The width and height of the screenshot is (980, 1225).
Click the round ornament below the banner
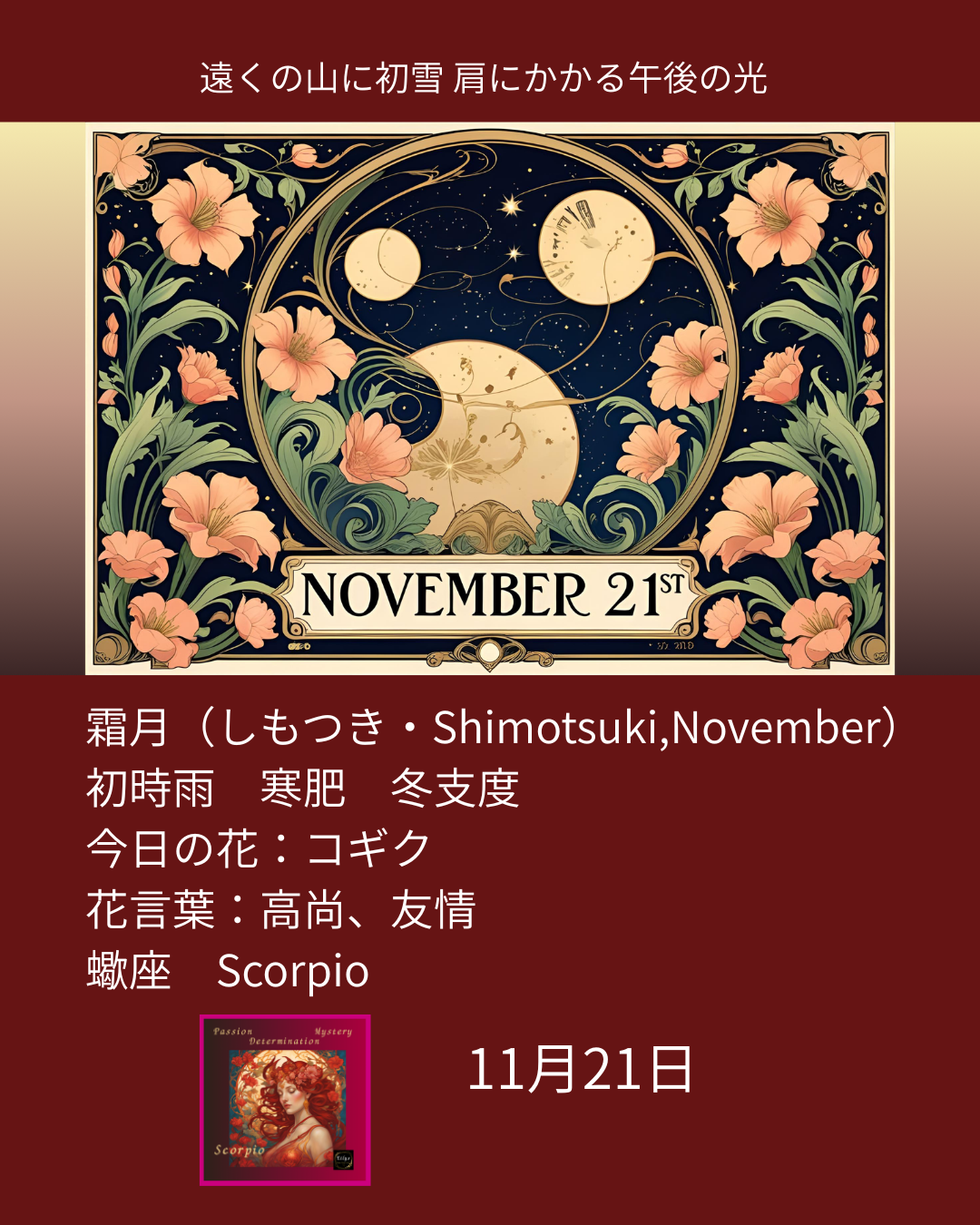[490, 652]
